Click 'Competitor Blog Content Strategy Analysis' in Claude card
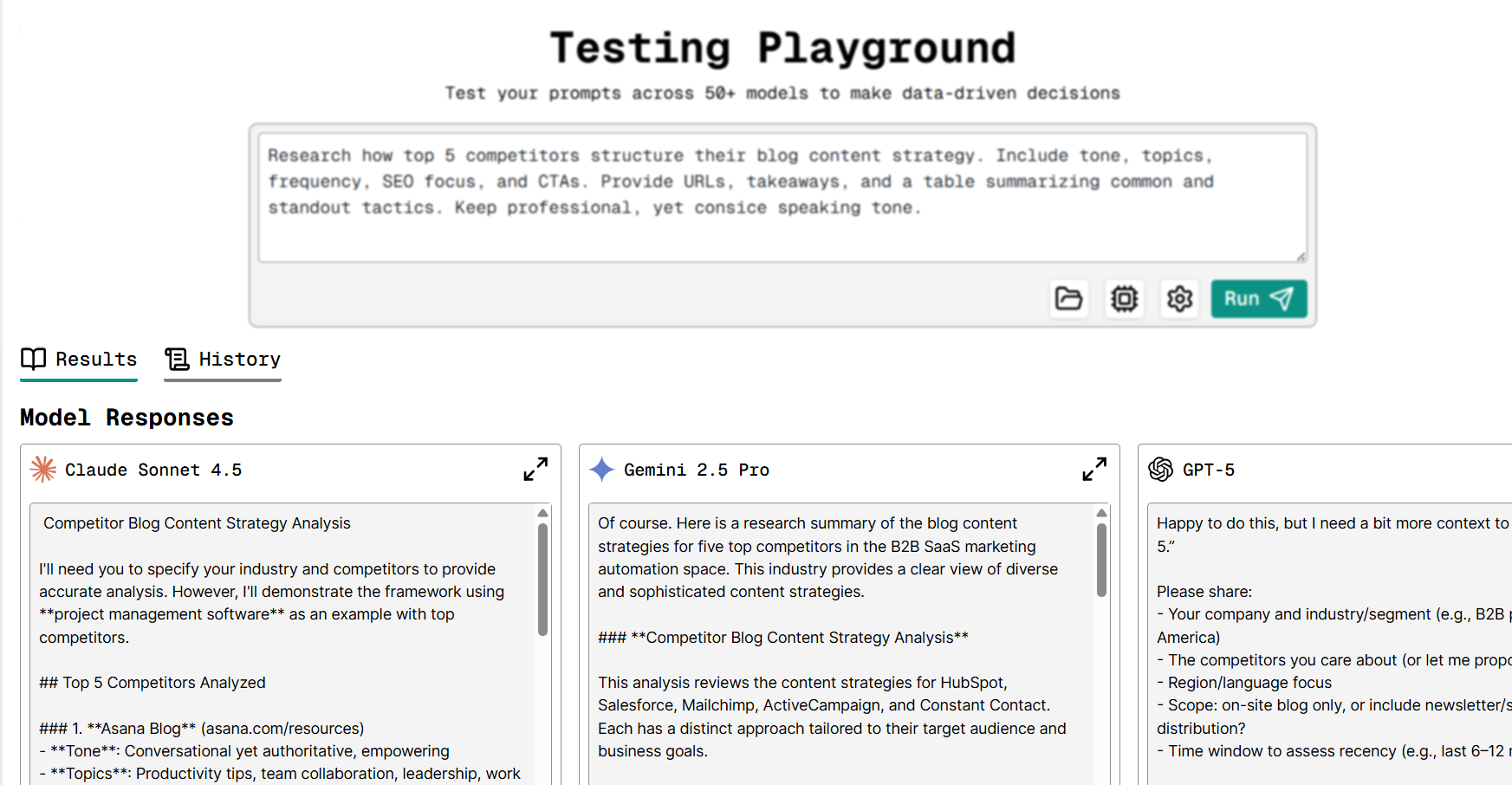The image size is (1512, 785). pos(197,523)
